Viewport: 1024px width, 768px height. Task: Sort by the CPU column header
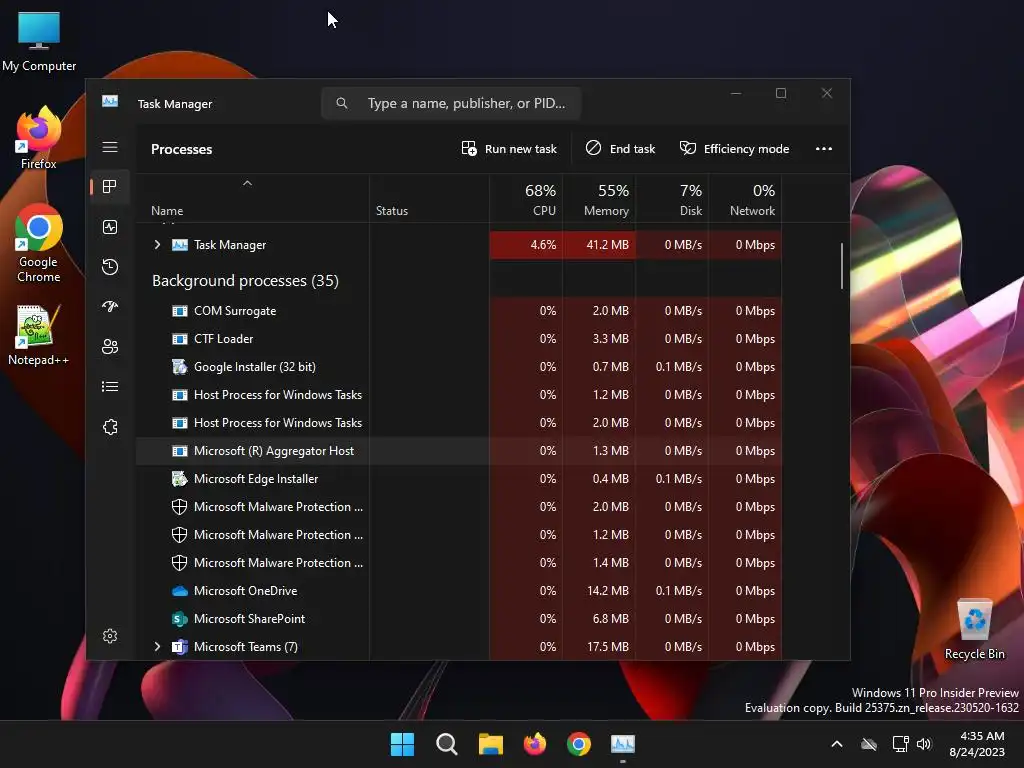click(x=526, y=199)
